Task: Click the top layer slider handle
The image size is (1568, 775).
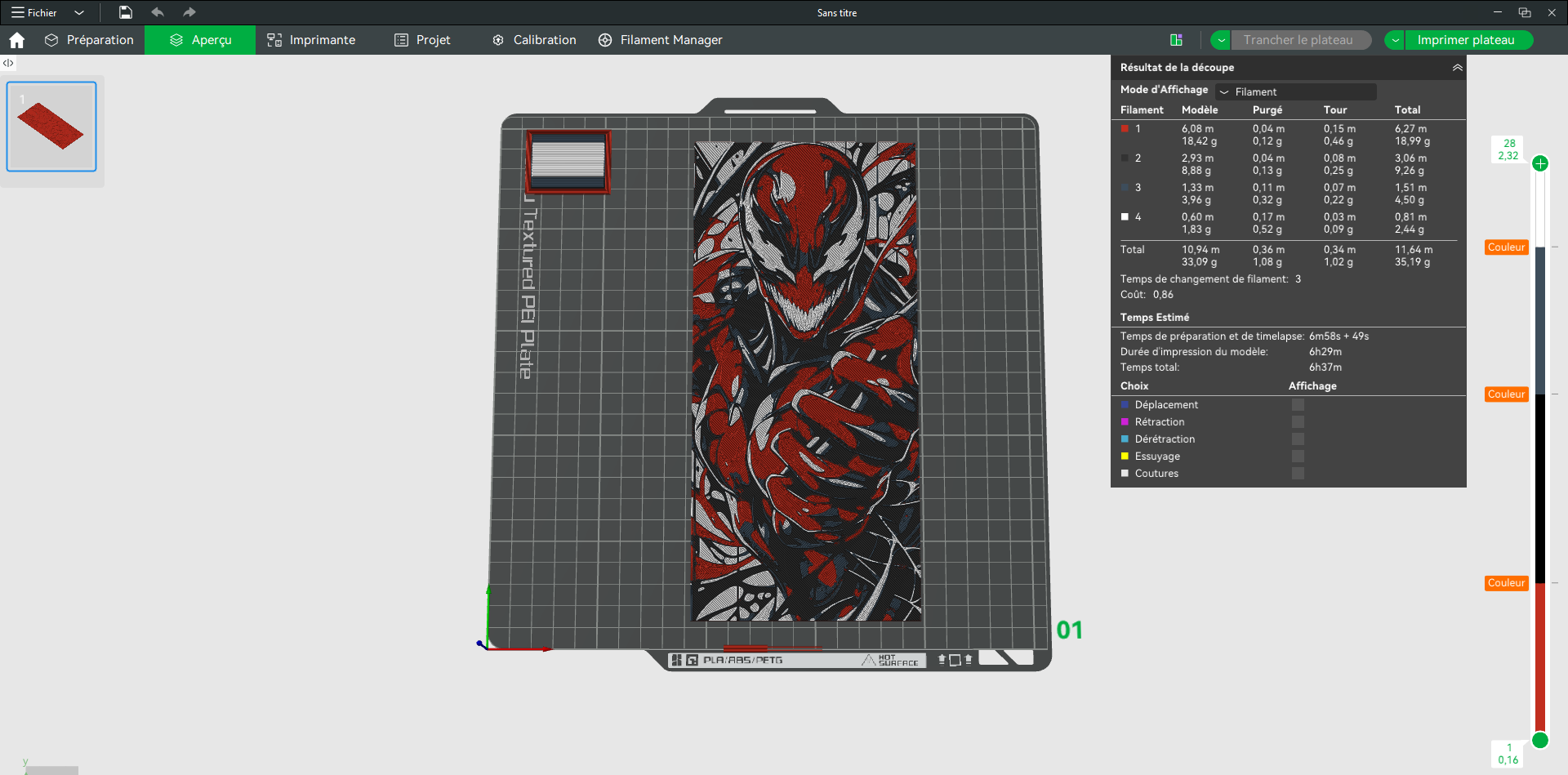Action: [x=1540, y=163]
